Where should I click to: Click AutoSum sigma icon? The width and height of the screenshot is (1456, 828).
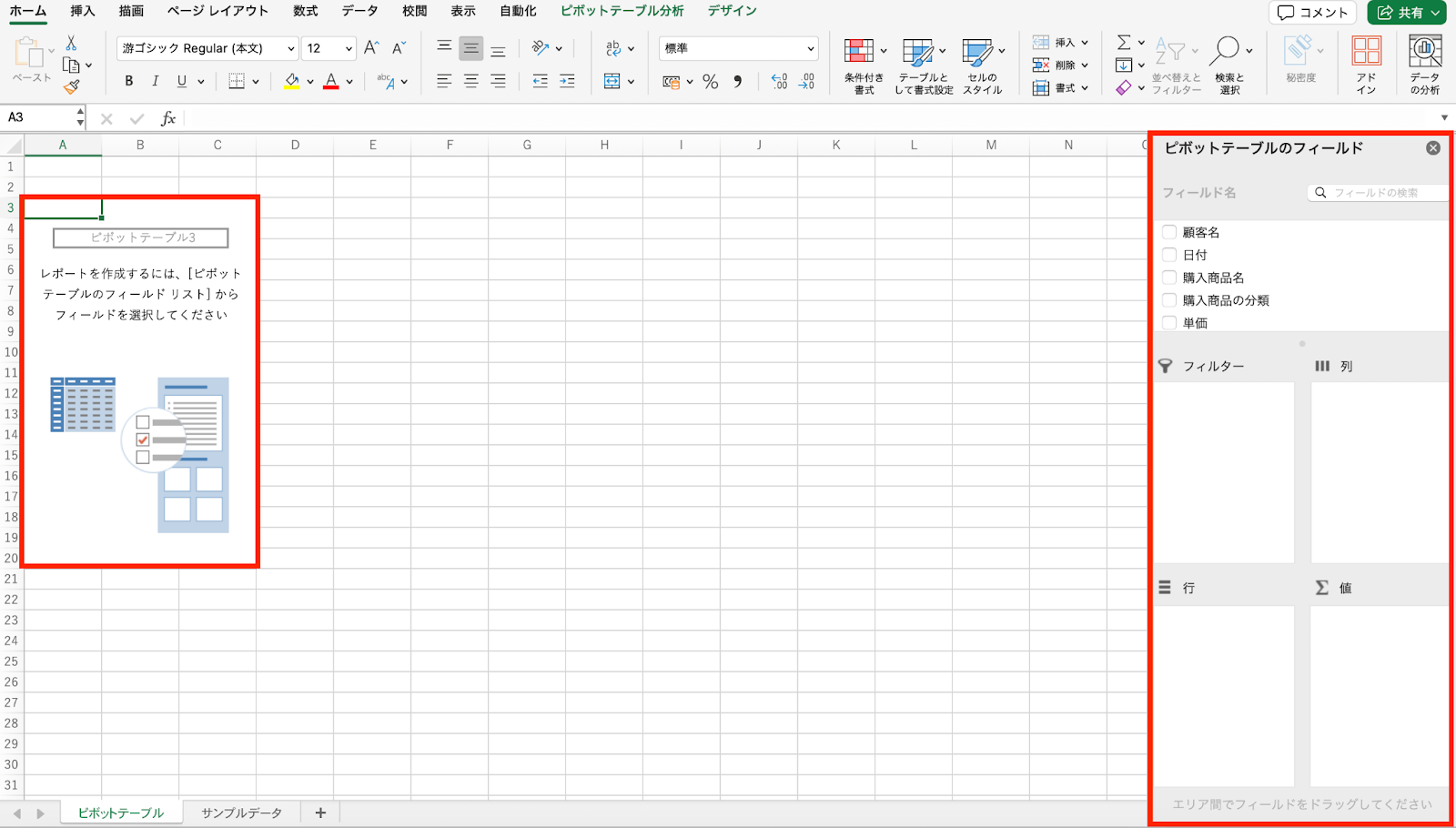click(x=1124, y=43)
